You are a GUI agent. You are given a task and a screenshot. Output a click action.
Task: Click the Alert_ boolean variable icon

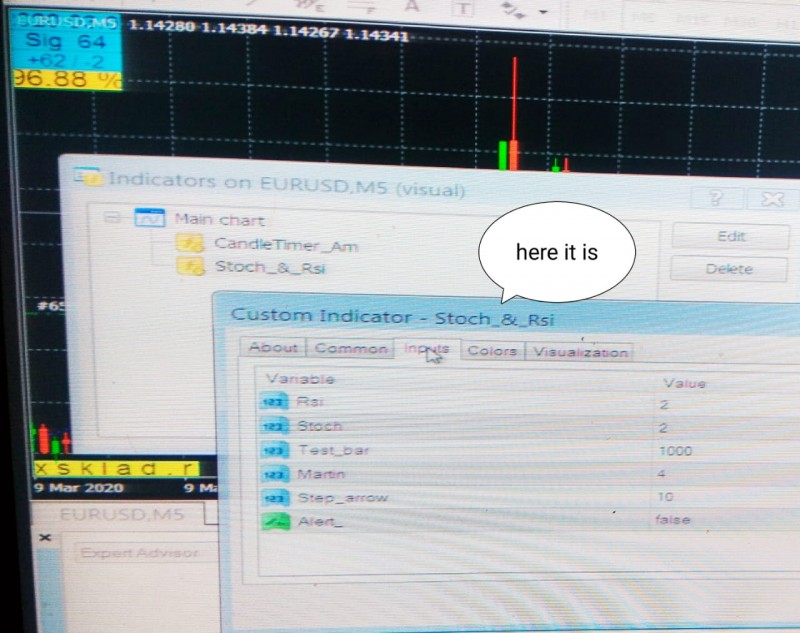(x=276, y=521)
